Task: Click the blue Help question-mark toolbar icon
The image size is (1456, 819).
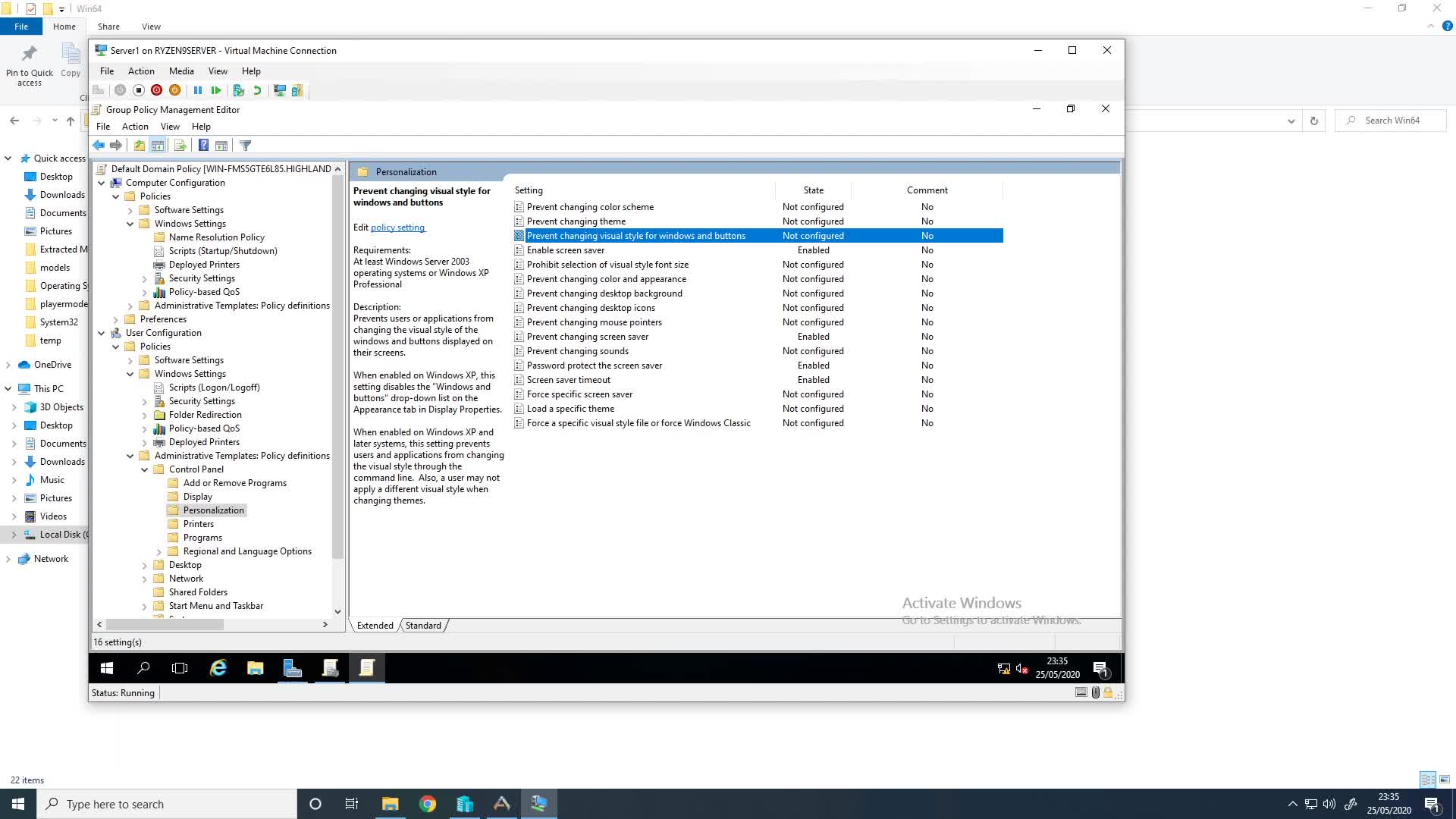Action: 203,146
